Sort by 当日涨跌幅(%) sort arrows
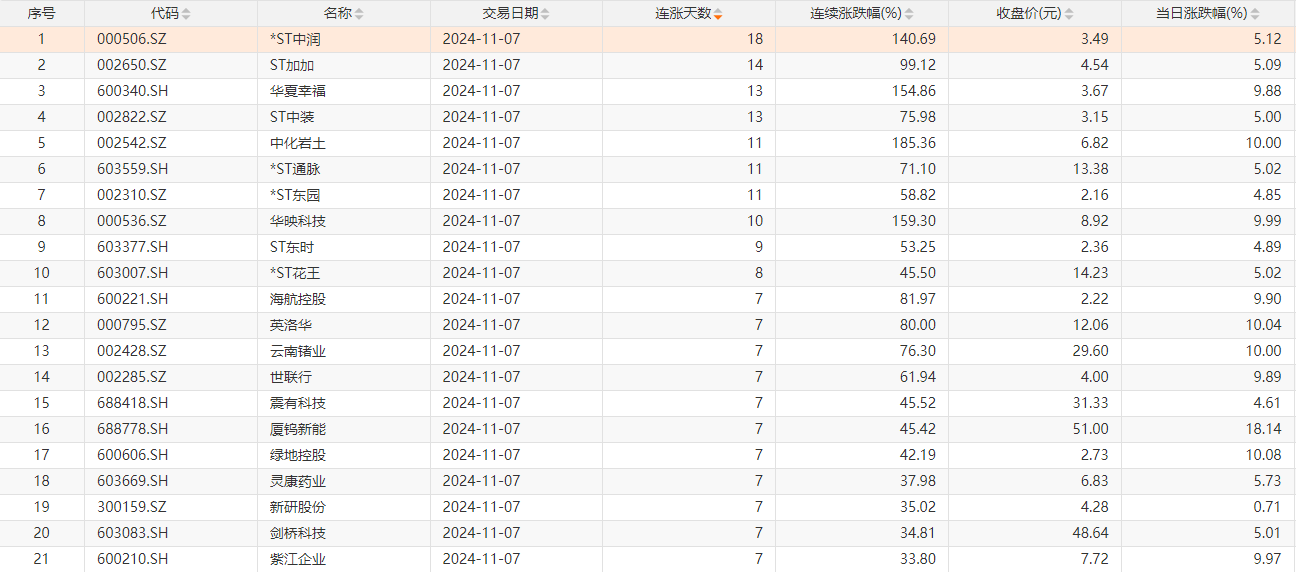Image resolution: width=1296 pixels, height=572 pixels. [1255, 14]
